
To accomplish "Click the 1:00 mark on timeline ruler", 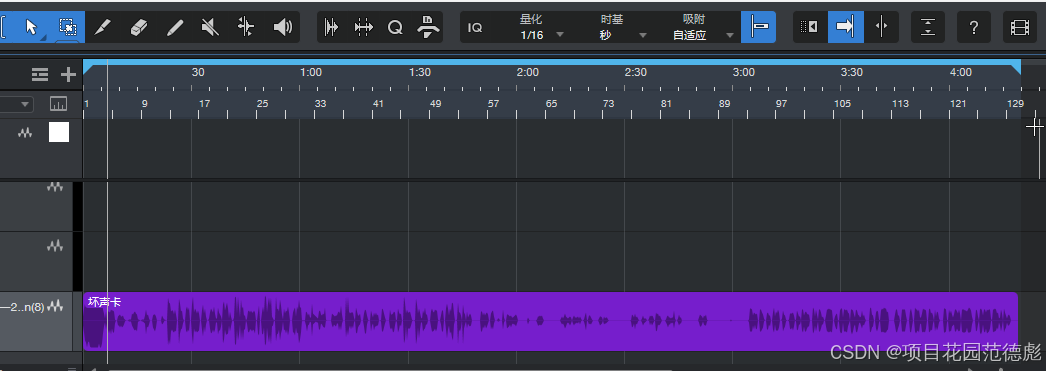I will click(311, 72).
